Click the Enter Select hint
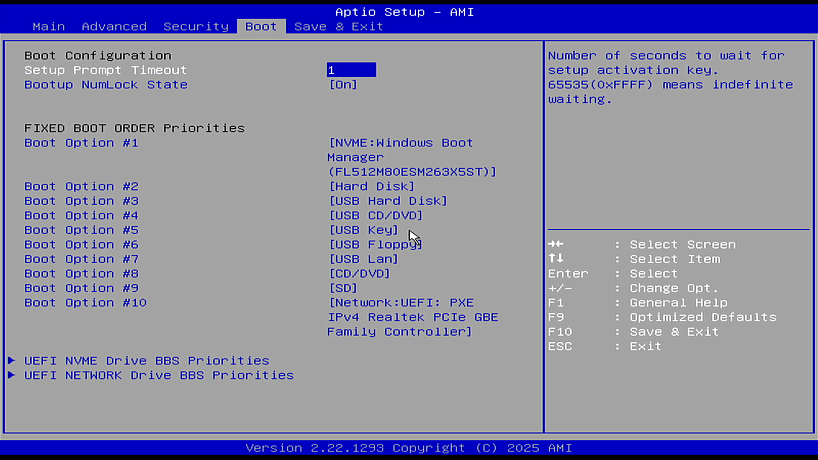818x460 pixels. pos(613,274)
